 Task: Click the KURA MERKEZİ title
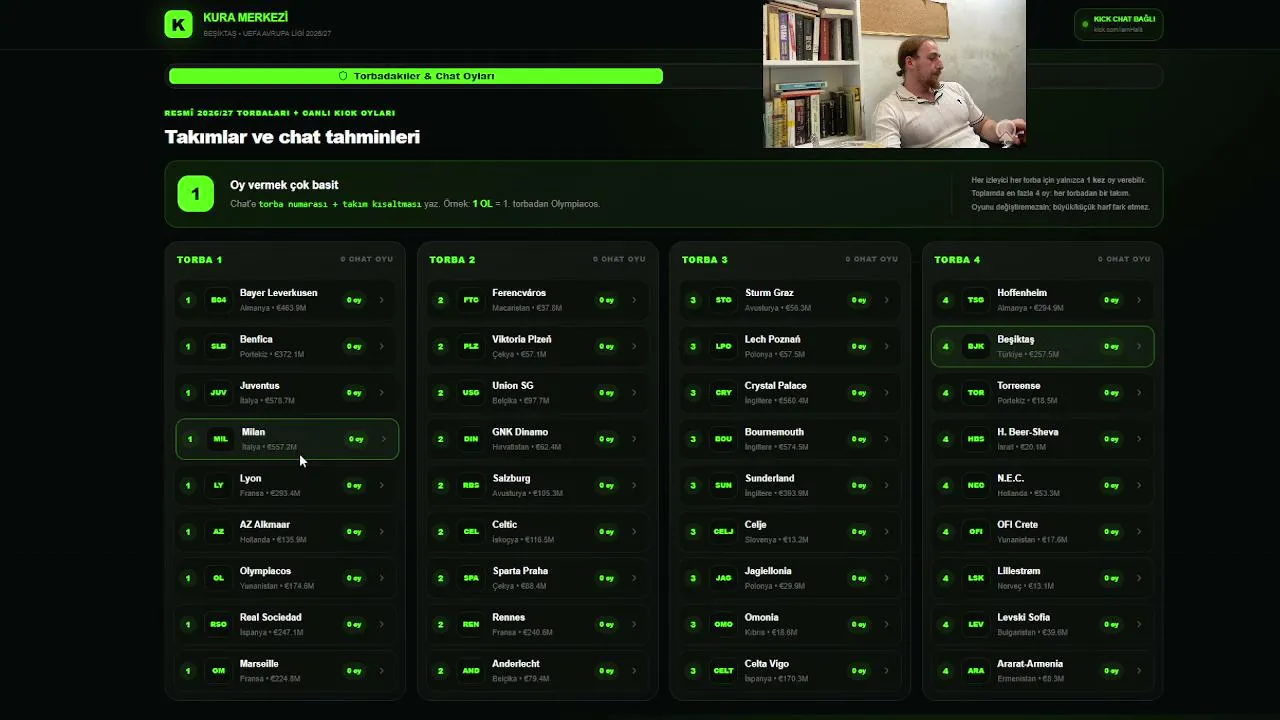click(245, 18)
